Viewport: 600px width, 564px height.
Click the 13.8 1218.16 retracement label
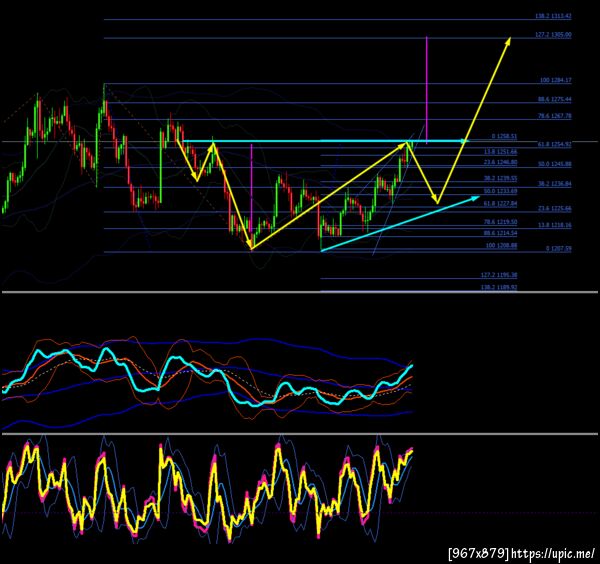pos(554,225)
